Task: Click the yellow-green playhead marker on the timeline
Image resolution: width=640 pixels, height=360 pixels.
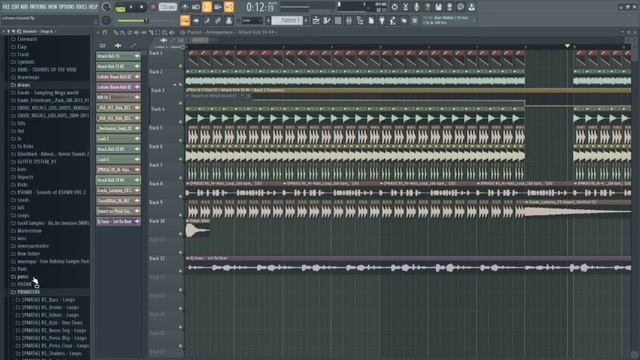Action: point(567,46)
